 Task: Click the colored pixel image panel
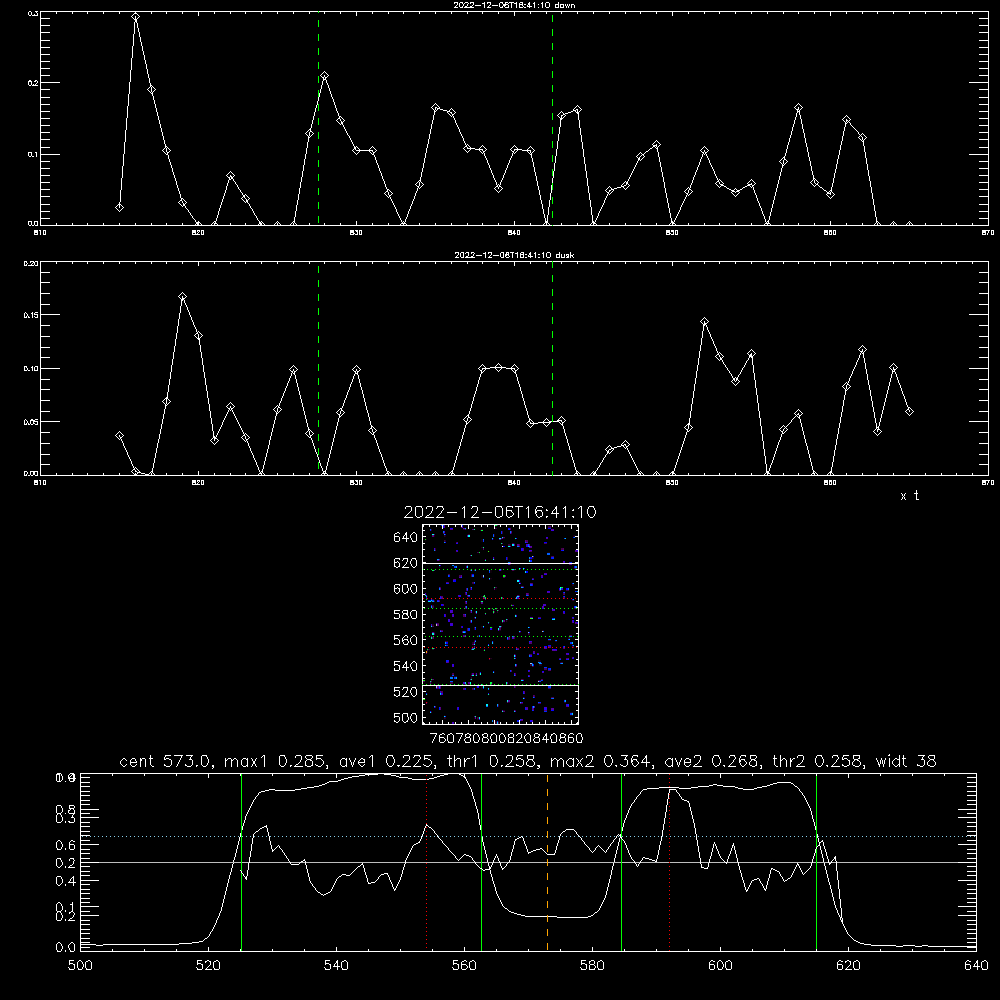[x=501, y=624]
